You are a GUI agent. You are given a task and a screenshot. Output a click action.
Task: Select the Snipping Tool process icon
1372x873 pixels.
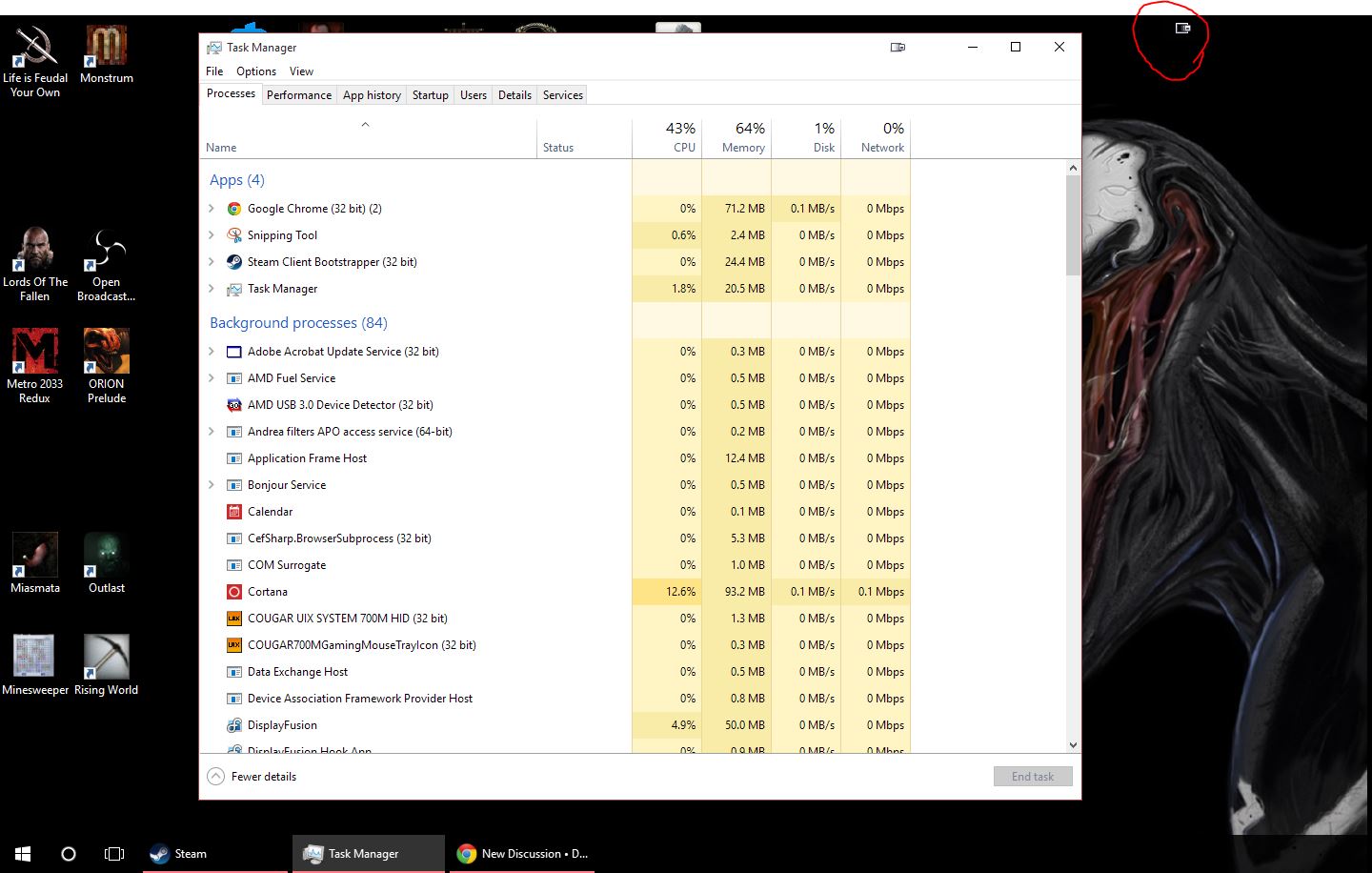coord(234,235)
